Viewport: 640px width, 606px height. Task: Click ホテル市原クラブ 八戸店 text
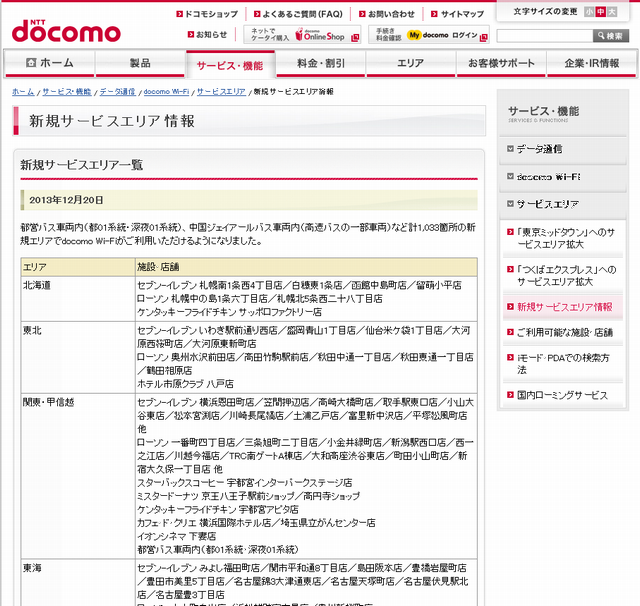click(x=185, y=384)
